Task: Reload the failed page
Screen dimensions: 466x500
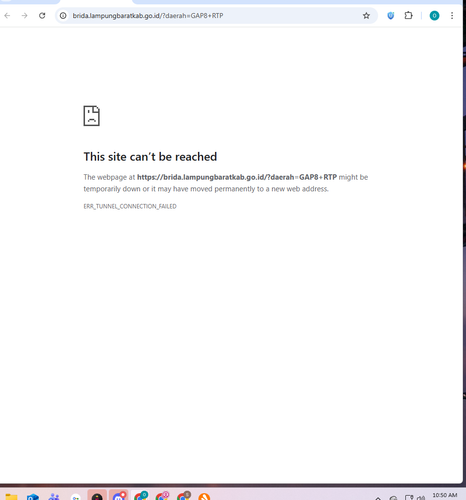Action: click(42, 16)
